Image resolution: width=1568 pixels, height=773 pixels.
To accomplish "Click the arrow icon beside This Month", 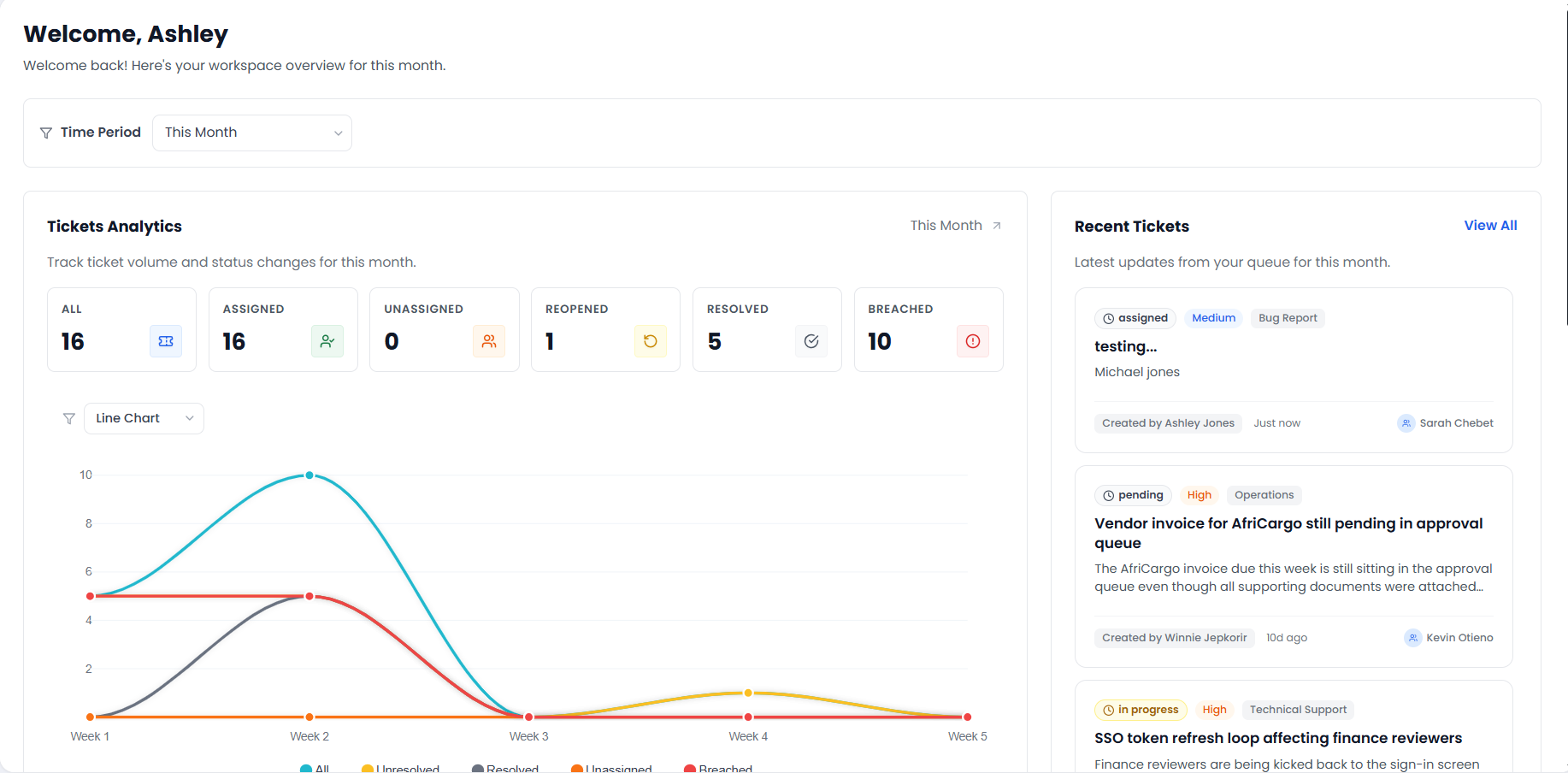I will (x=997, y=226).
